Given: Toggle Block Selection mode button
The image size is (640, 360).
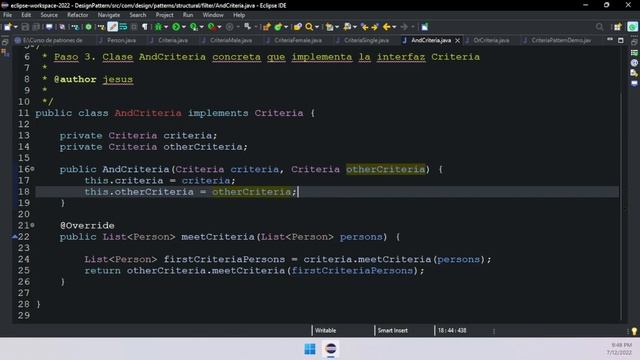Looking at the screenshot, I should 134,27.
